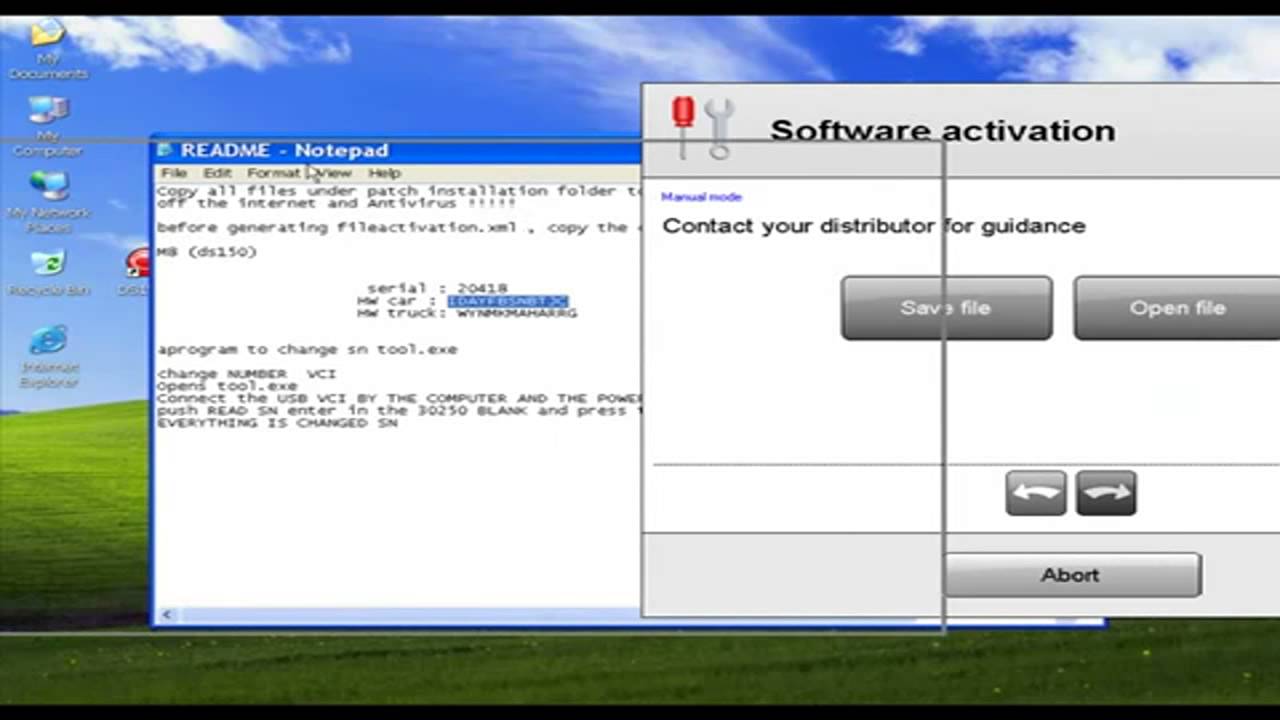Viewport: 1280px width, 720px height.
Task: Click the 'MB (ds150)' line in Notepad
Action: (207, 252)
